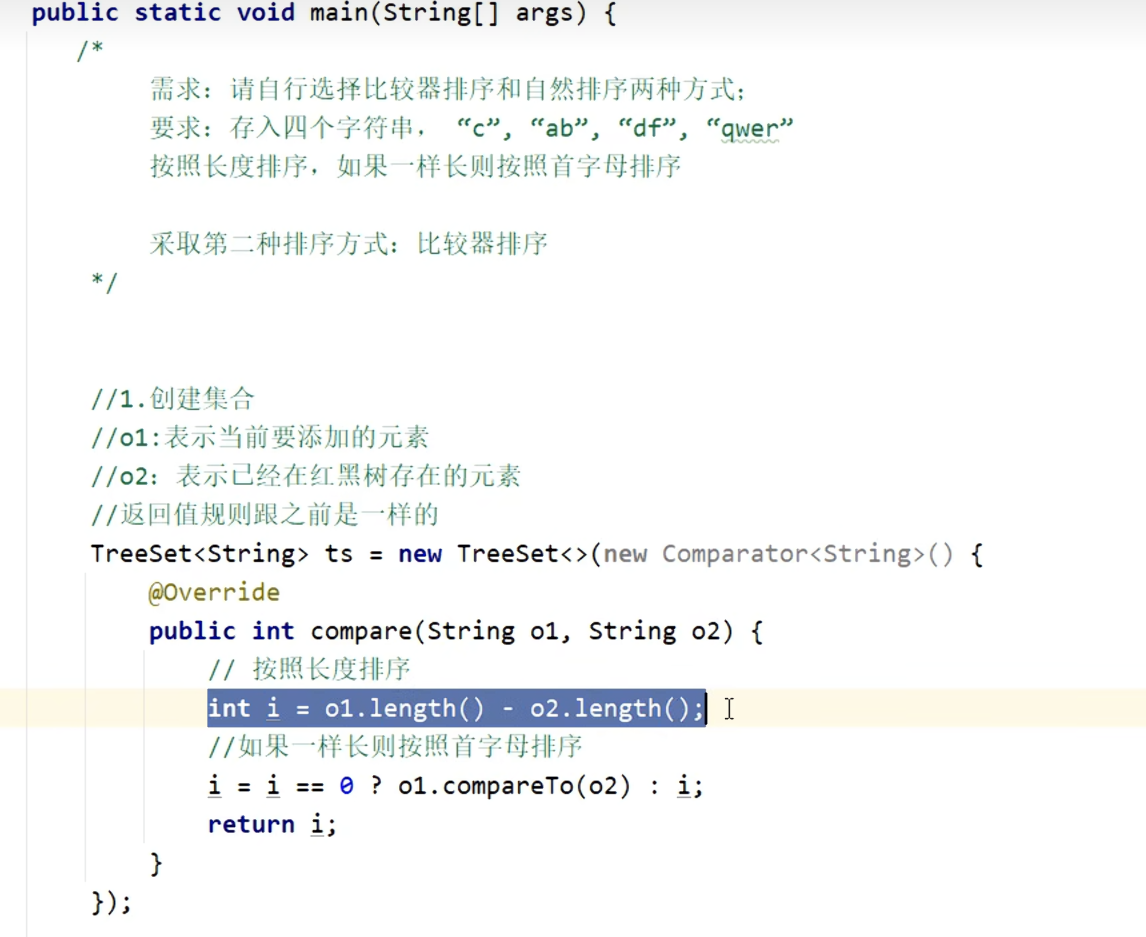Click the //o2 comment about red-black tree
Screen dimensions: 1146x937
[x=305, y=477]
